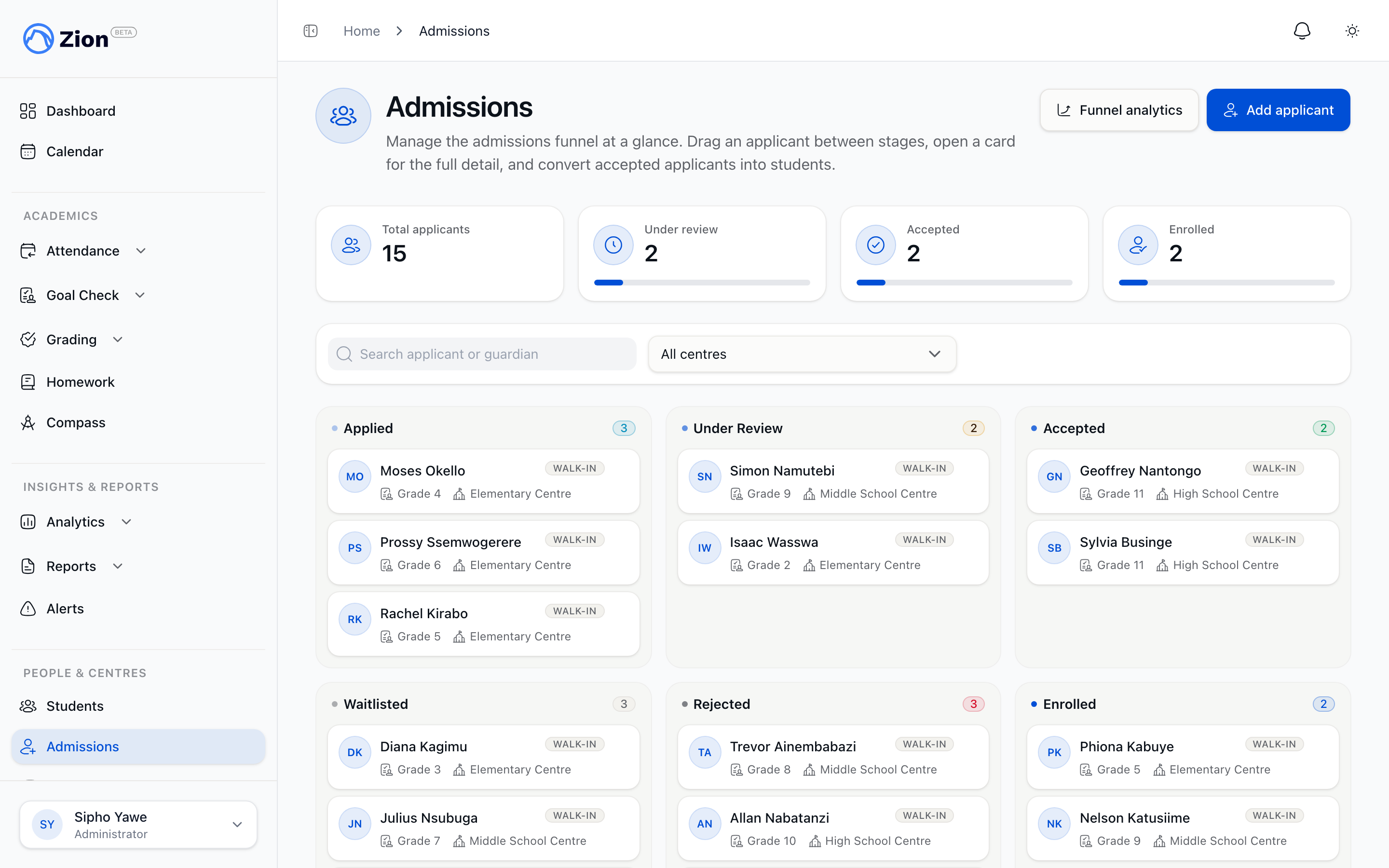This screenshot has width=1389, height=868.
Task: Click the Enrolled progress bar
Action: 1226,283
